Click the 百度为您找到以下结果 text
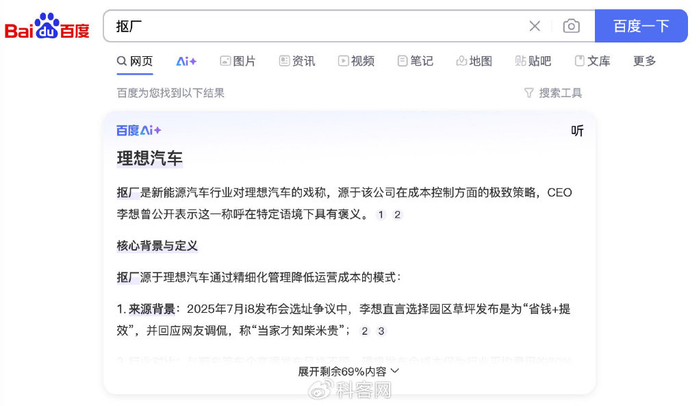Screen dimensions: 700x406 [x=171, y=93]
